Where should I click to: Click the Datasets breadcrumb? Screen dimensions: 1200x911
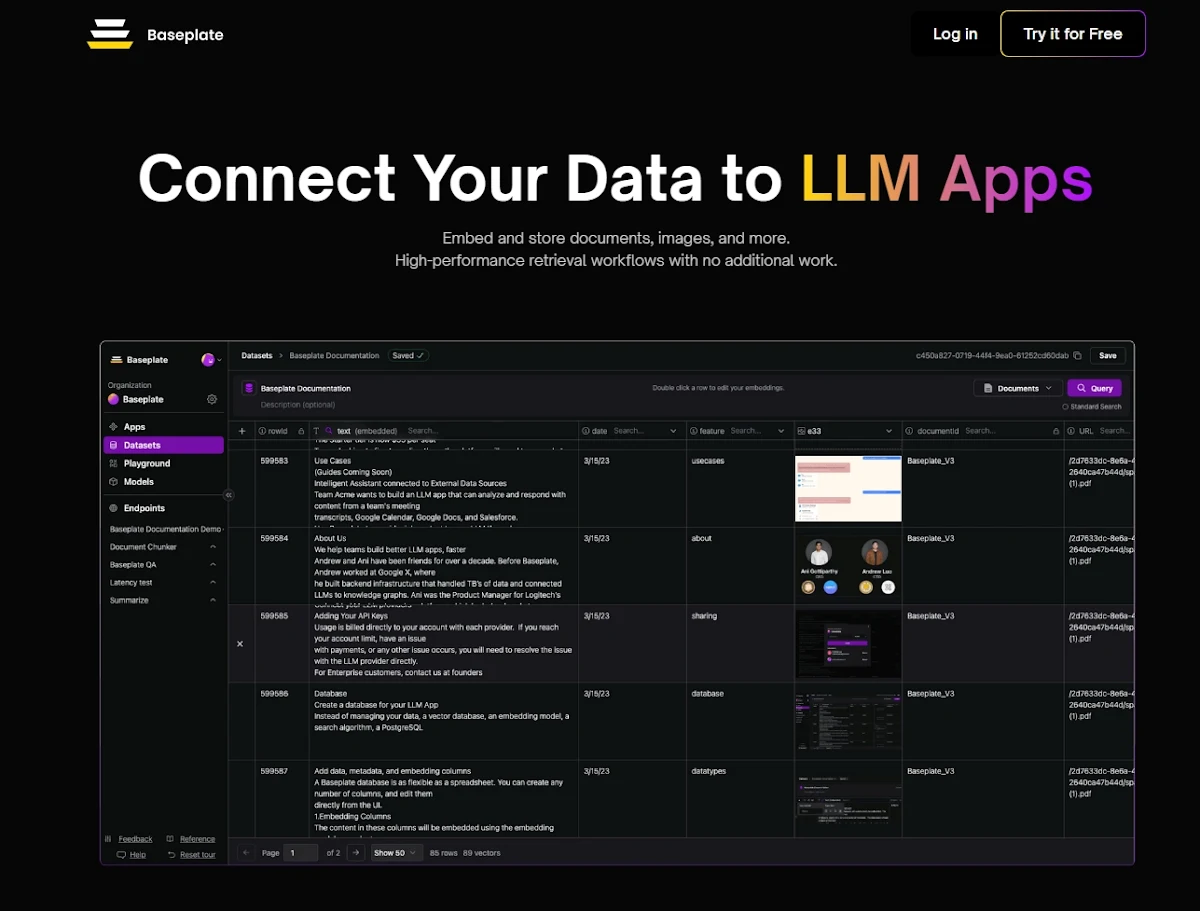click(257, 355)
